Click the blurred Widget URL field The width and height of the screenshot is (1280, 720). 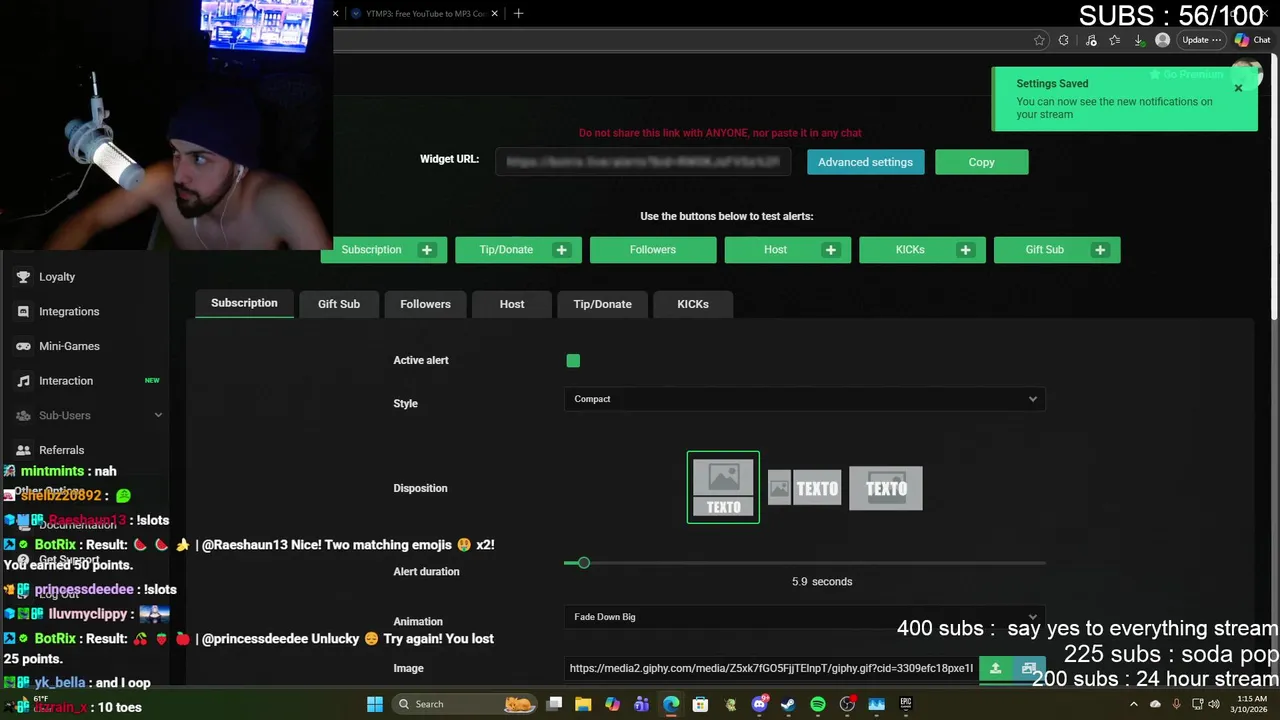click(x=643, y=162)
